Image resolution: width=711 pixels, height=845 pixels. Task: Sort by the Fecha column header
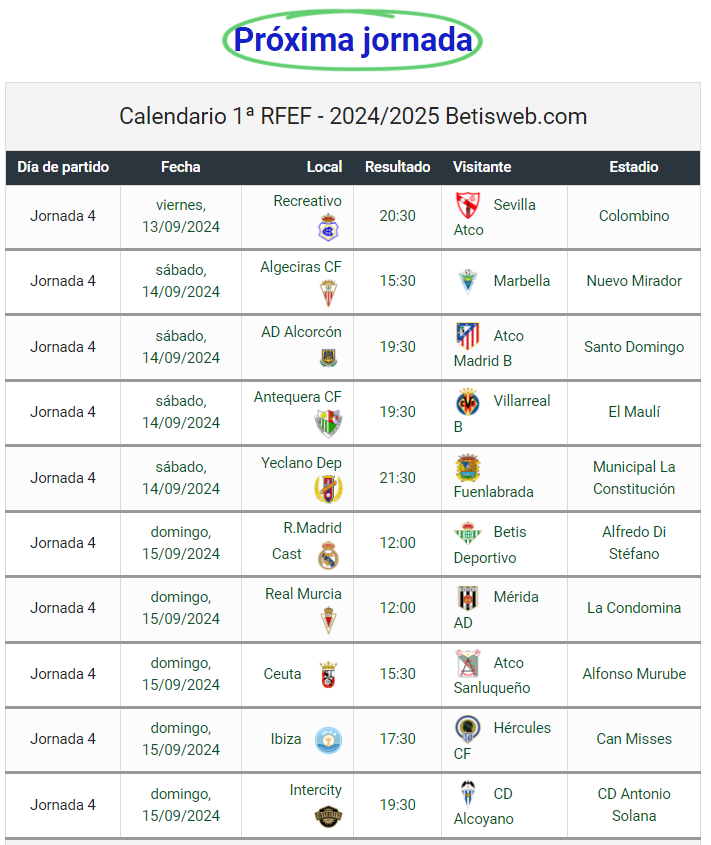(x=181, y=167)
